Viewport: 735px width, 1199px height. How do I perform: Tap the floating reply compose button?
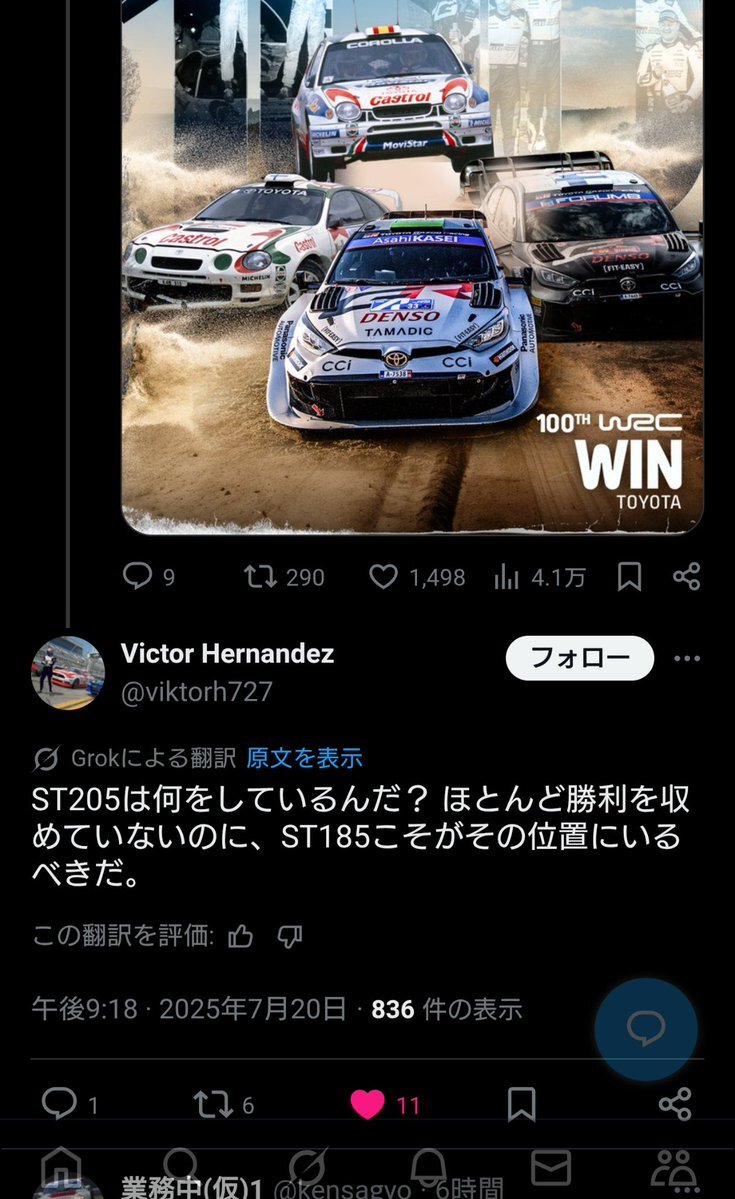[x=646, y=1028]
